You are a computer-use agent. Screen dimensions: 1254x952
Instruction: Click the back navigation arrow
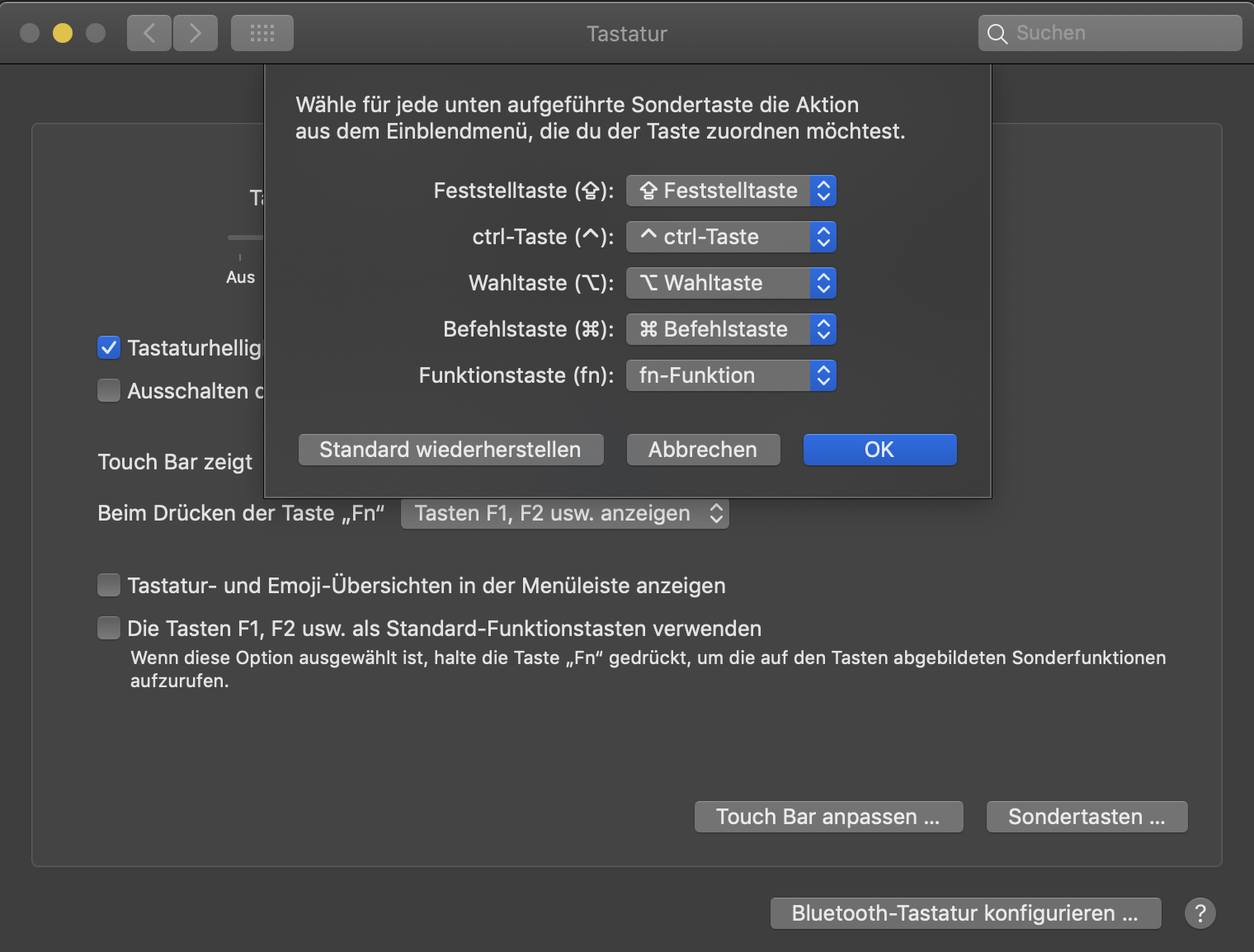tap(149, 33)
